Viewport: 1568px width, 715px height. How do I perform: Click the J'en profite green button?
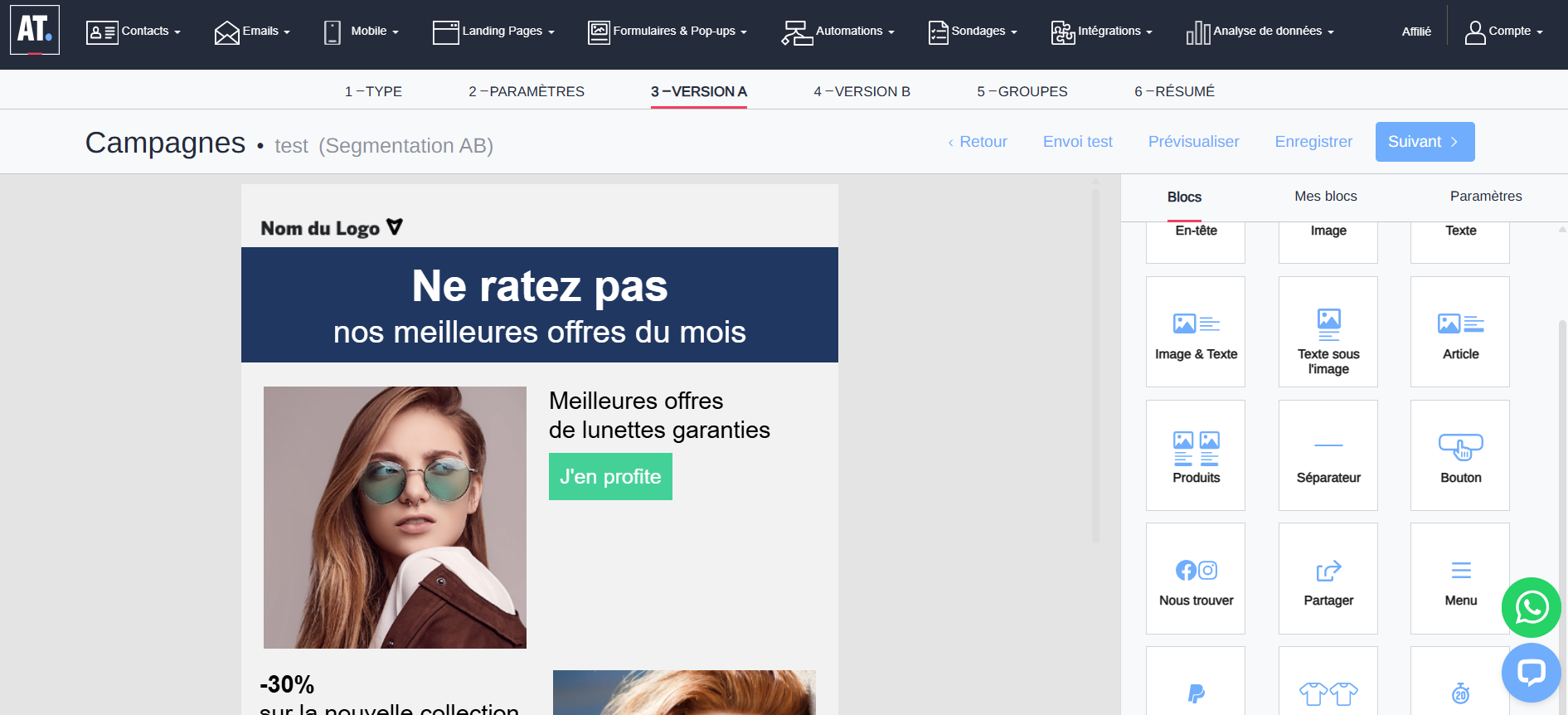(610, 477)
